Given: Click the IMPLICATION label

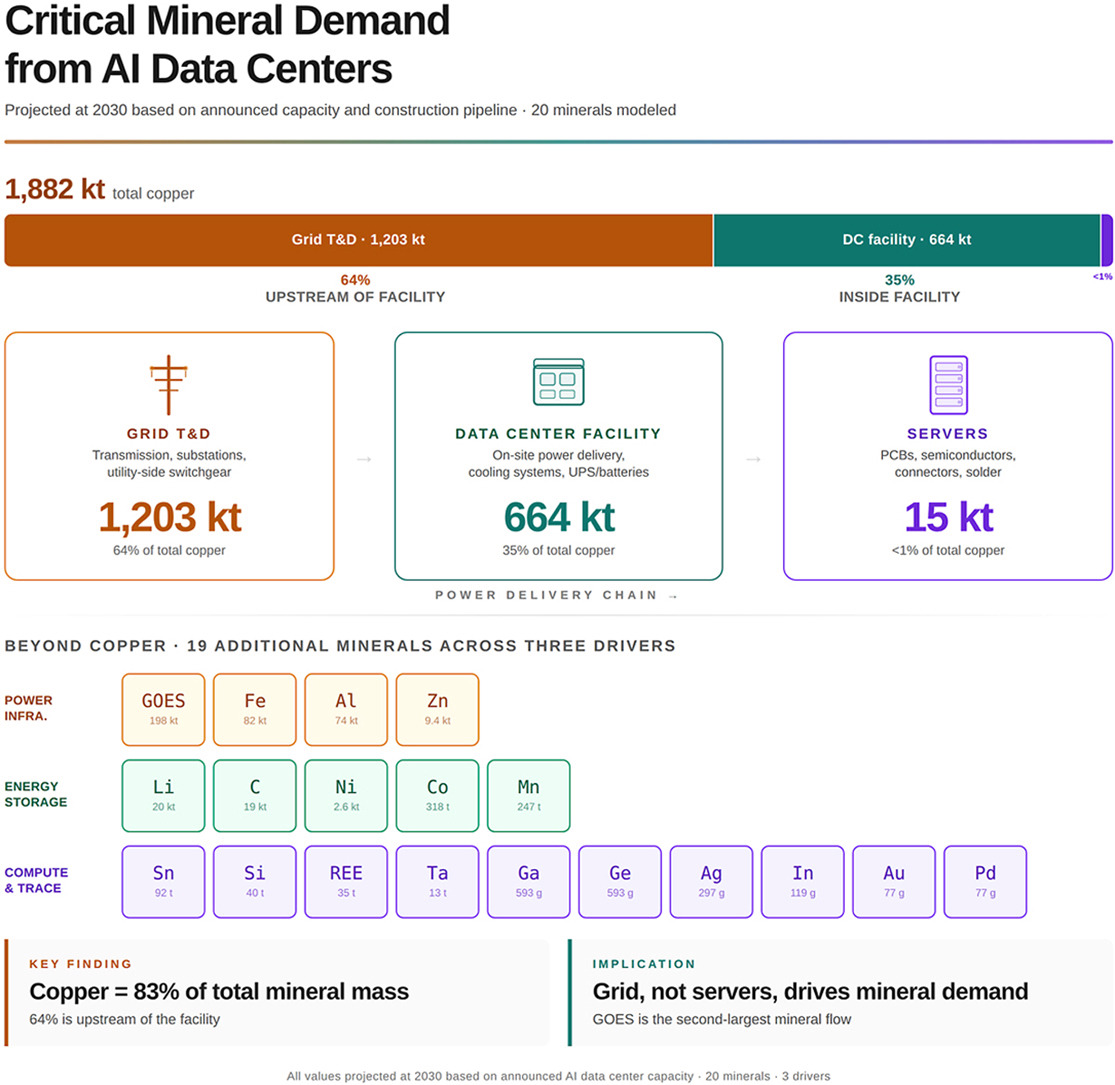Looking at the screenshot, I should pos(644,964).
